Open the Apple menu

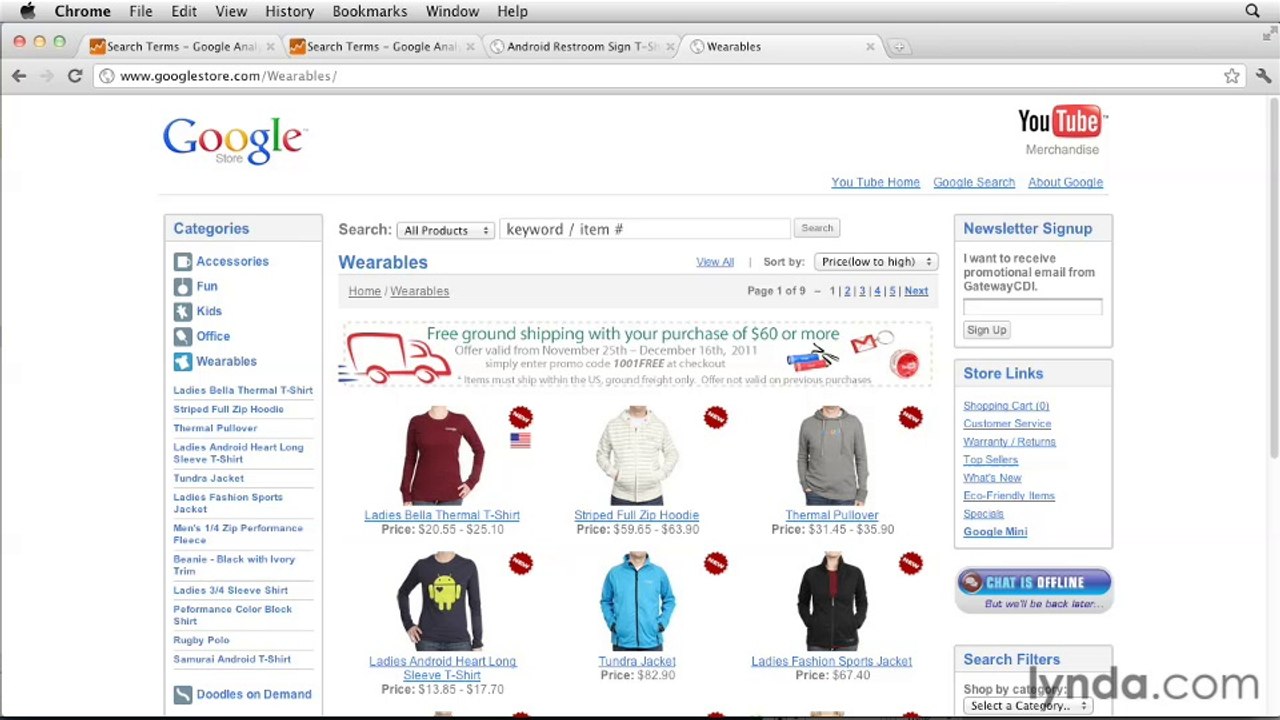28,11
